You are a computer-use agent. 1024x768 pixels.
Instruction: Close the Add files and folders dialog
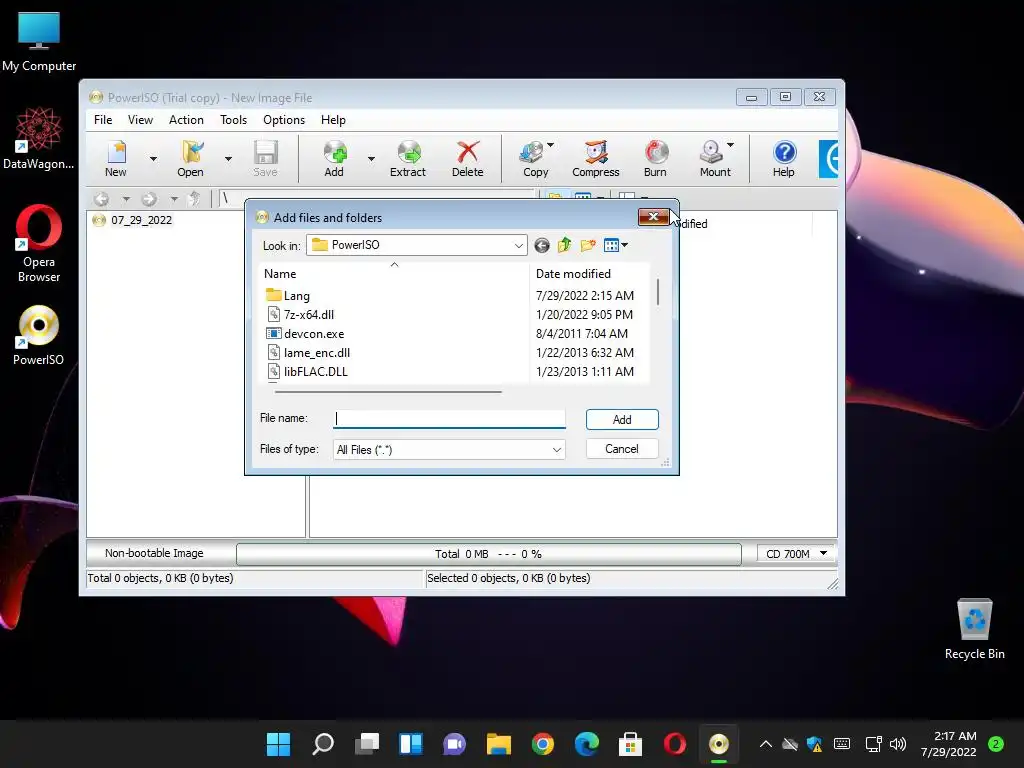(x=653, y=216)
